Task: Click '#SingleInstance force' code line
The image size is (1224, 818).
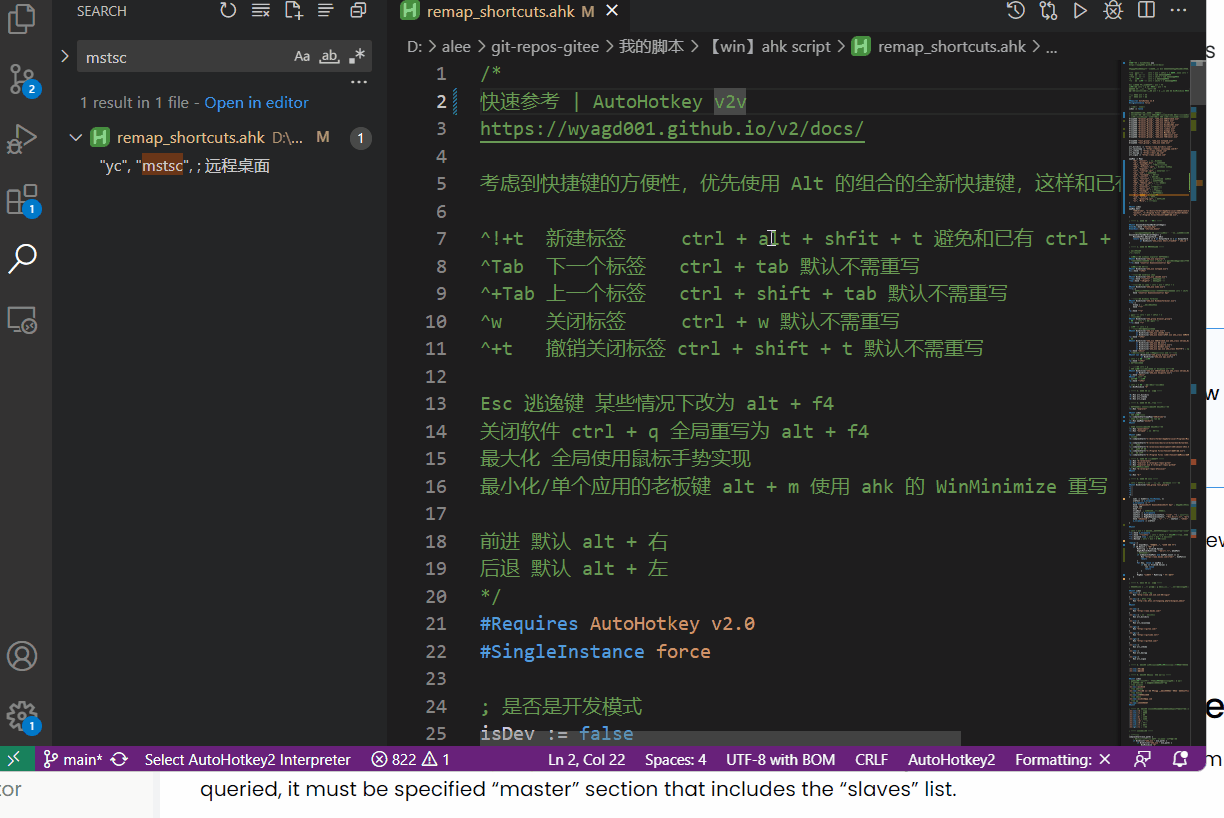Action: tap(595, 651)
